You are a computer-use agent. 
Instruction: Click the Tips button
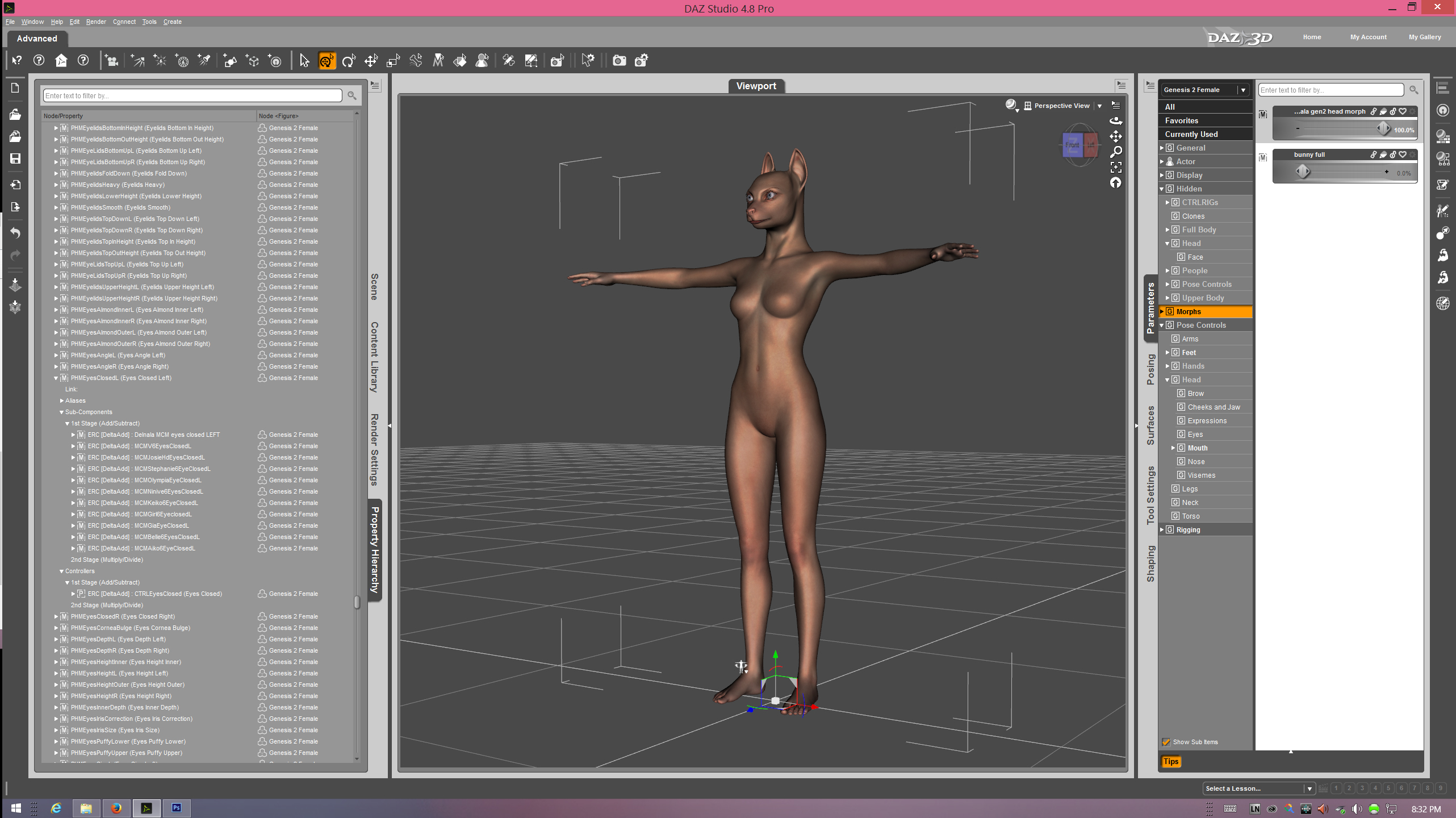point(1170,762)
